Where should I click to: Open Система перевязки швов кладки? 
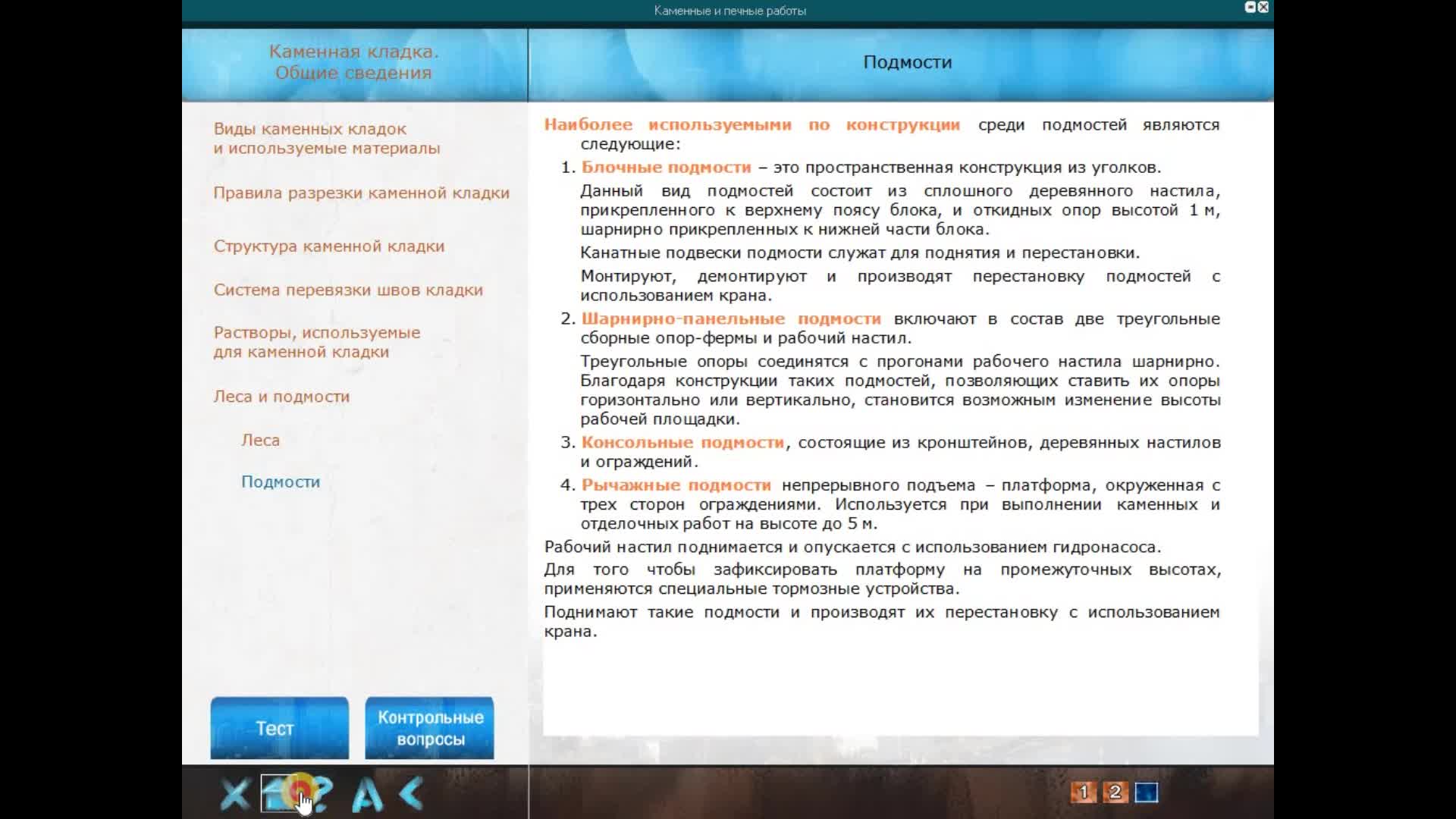(347, 290)
